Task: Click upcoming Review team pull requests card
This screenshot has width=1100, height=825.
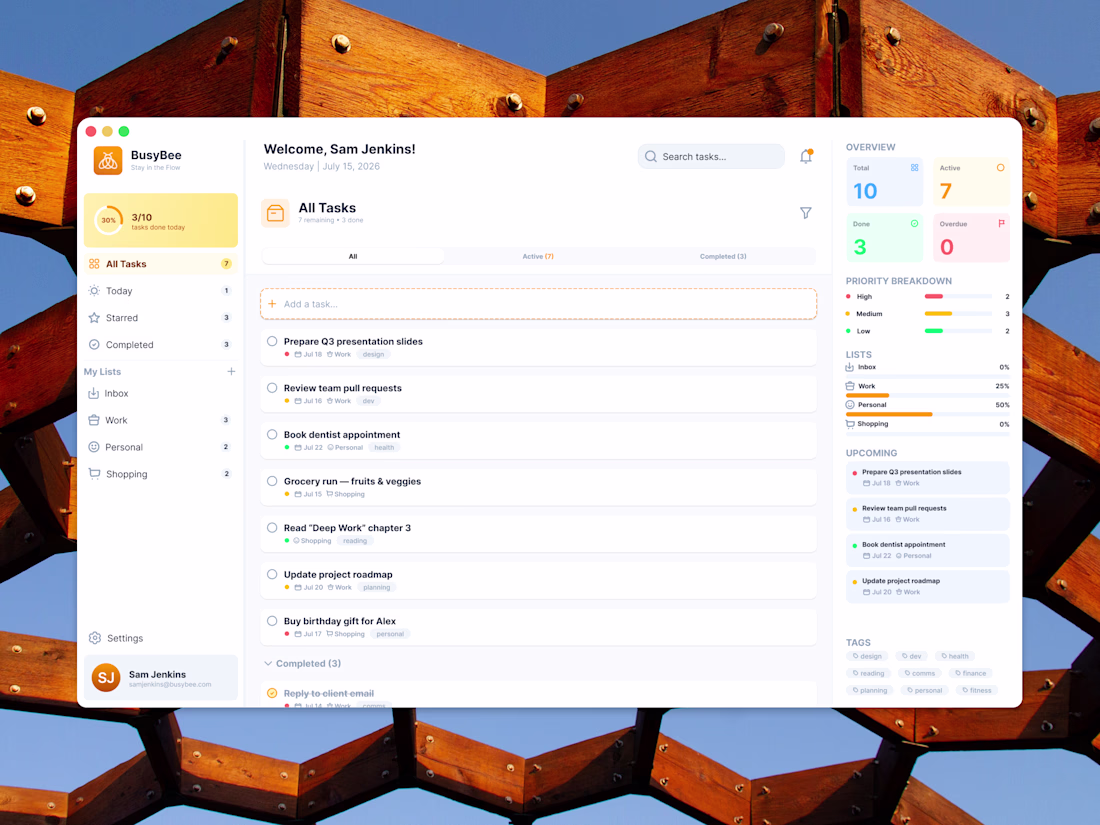Action: click(927, 514)
